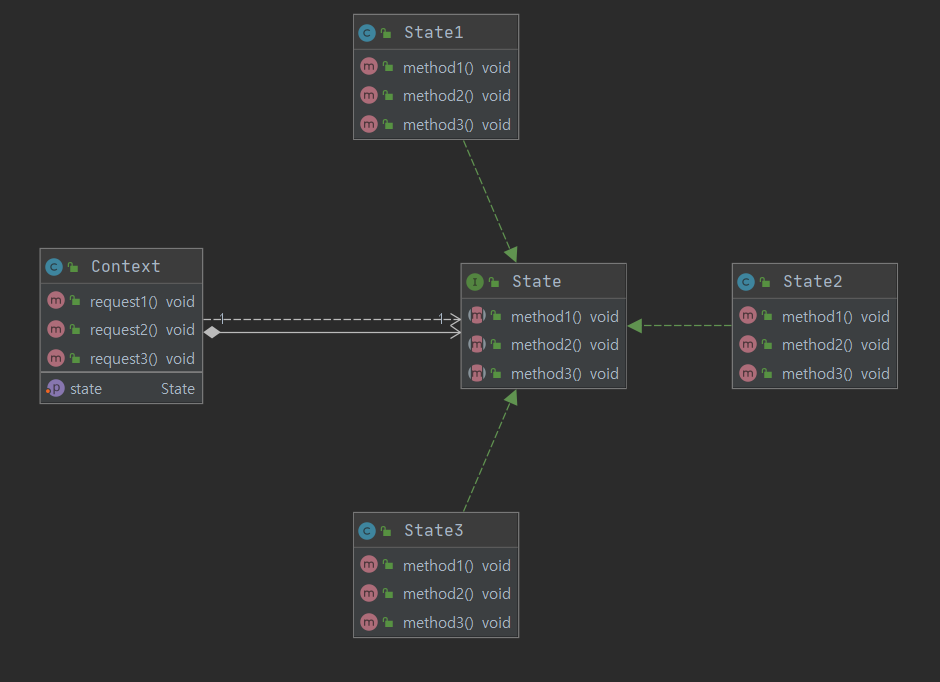The image size is (940, 682).
Task: Click the green interface icon on State
Action: 474,282
